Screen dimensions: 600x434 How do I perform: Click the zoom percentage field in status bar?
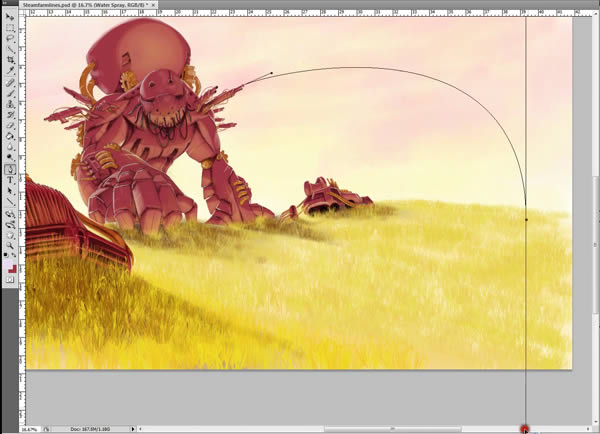pos(29,429)
